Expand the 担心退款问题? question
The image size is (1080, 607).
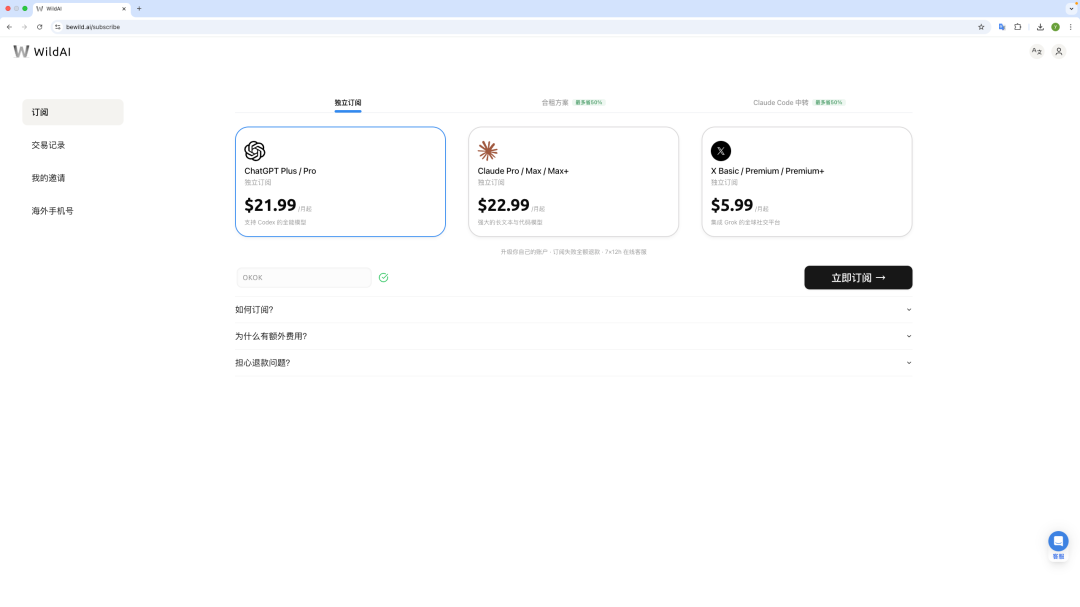pyautogui.click(x=573, y=363)
